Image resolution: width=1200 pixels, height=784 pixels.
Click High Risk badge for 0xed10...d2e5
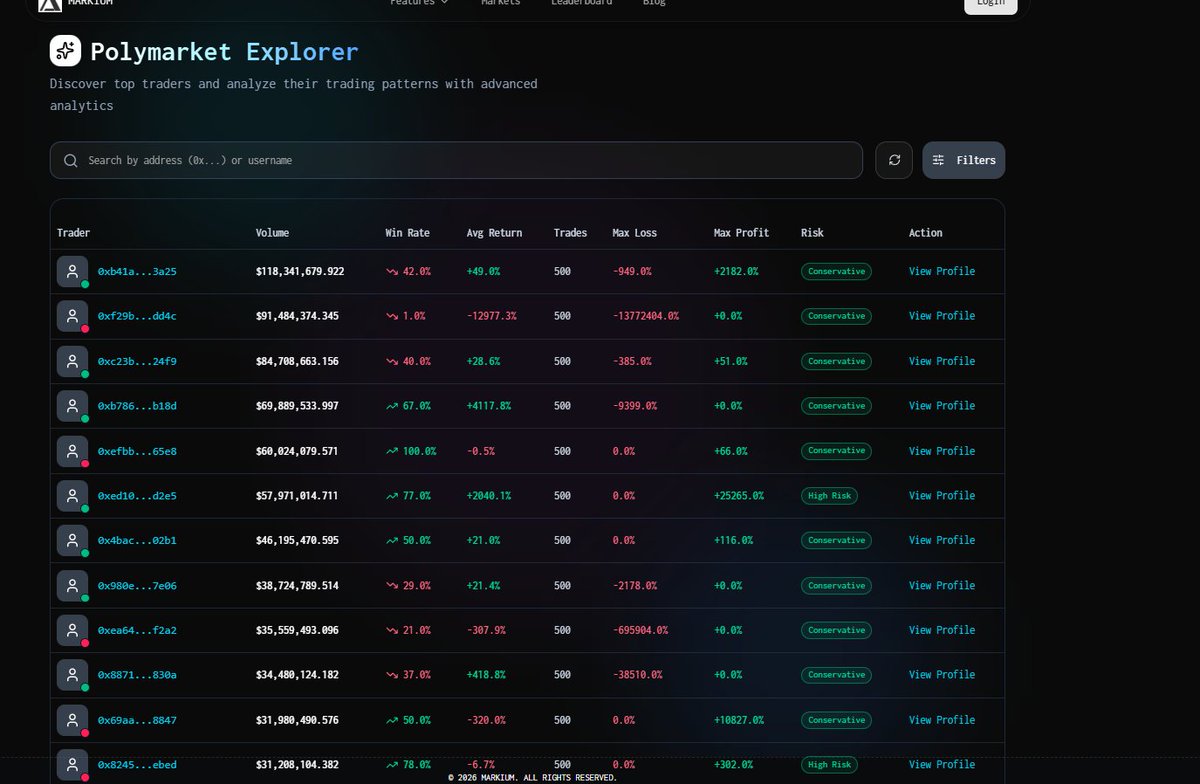click(830, 496)
